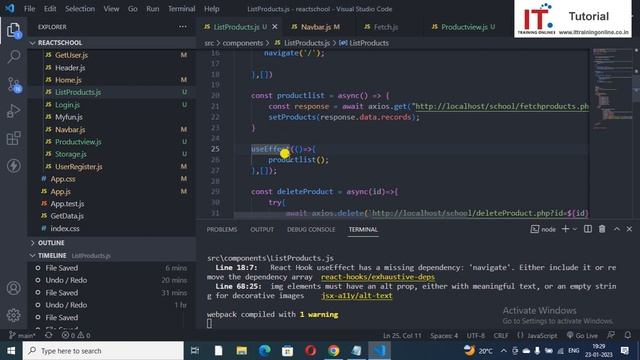Viewport: 640px width, 360px height.
Task: Split the terminal panel
Action: click(588, 229)
